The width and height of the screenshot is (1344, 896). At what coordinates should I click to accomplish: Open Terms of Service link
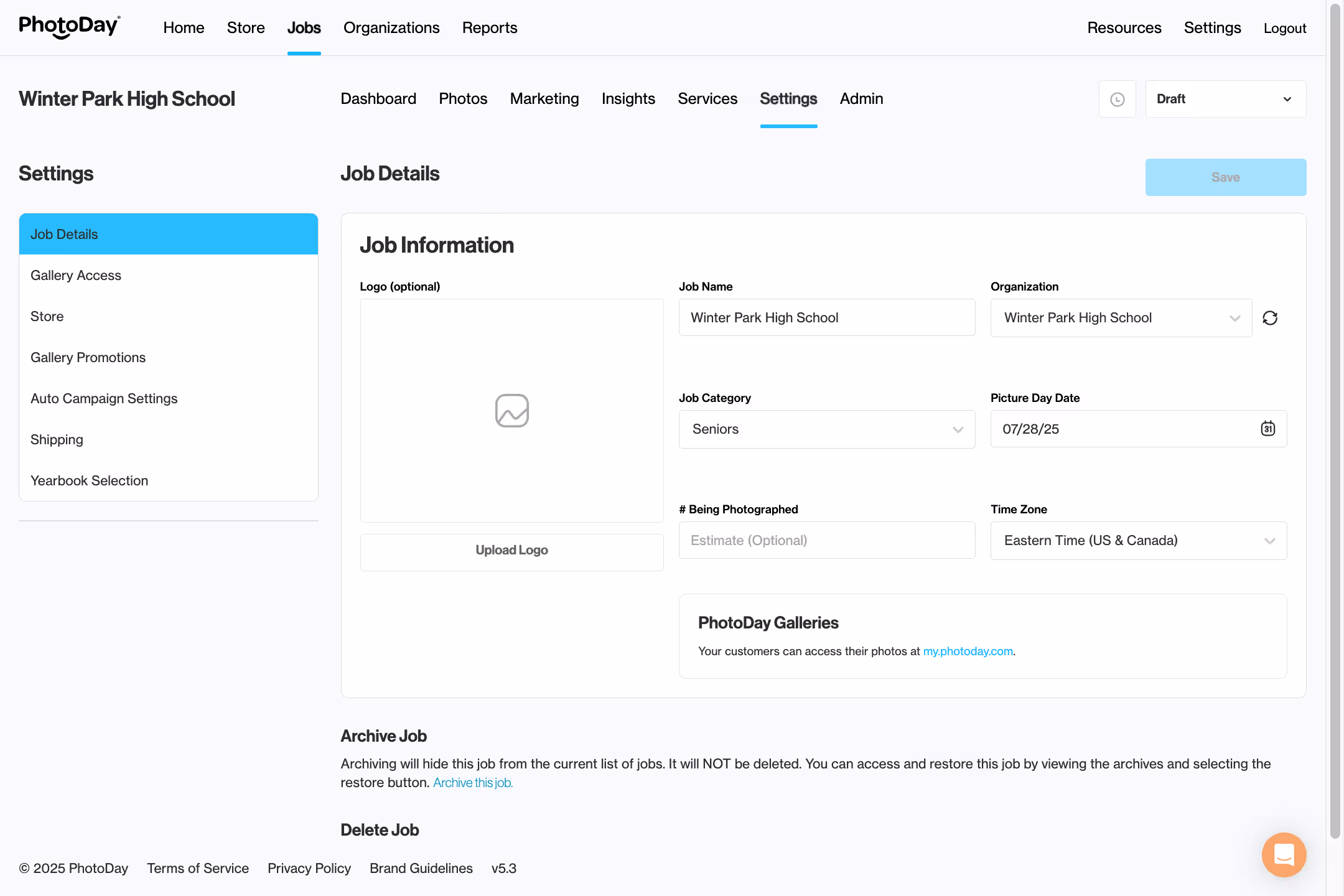point(198,868)
